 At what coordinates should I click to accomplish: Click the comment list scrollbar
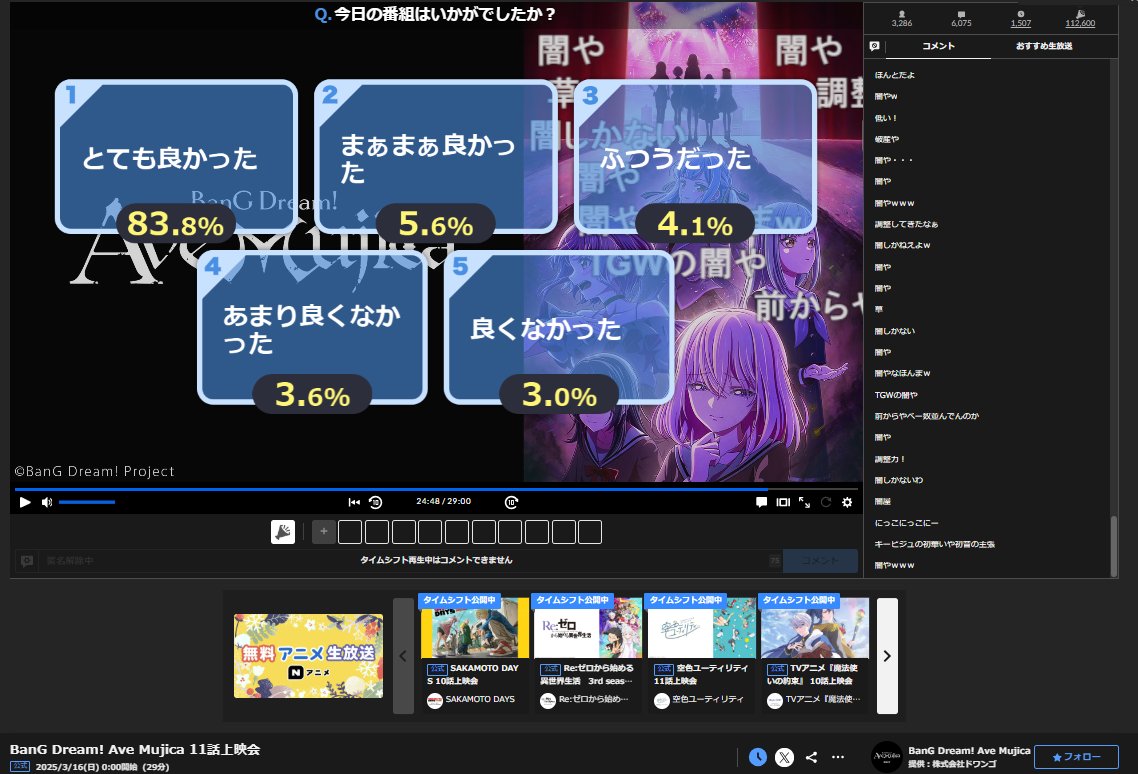coord(1114,545)
